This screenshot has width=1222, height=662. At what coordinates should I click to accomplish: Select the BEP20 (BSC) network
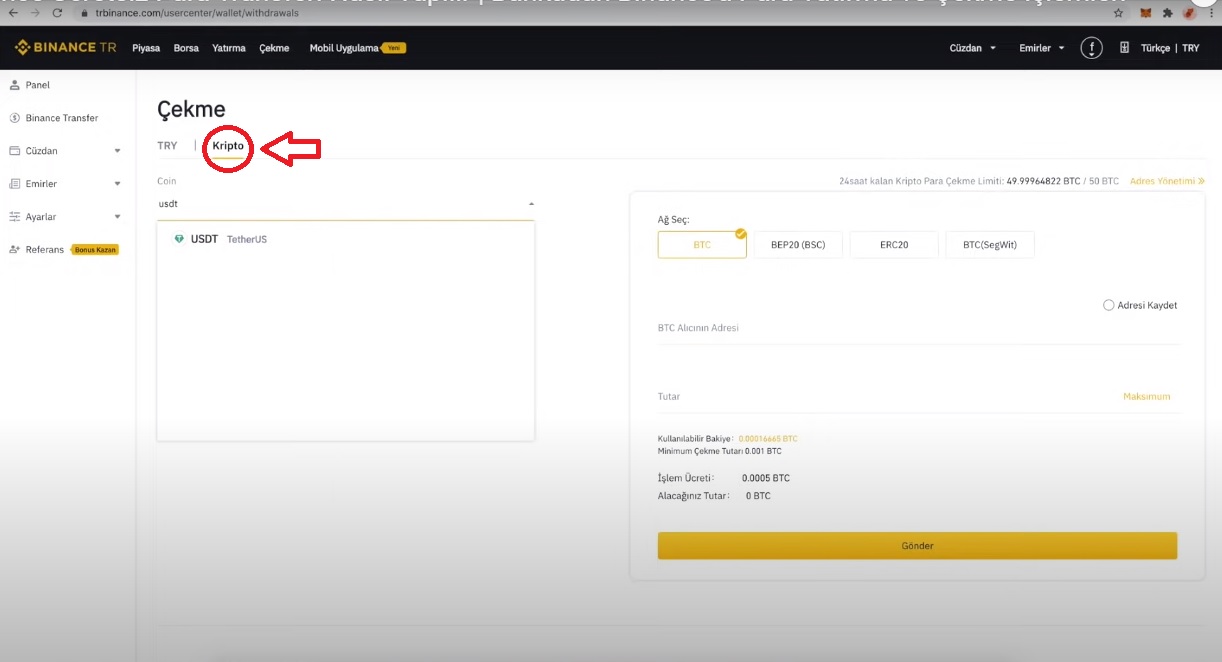[x=798, y=245]
